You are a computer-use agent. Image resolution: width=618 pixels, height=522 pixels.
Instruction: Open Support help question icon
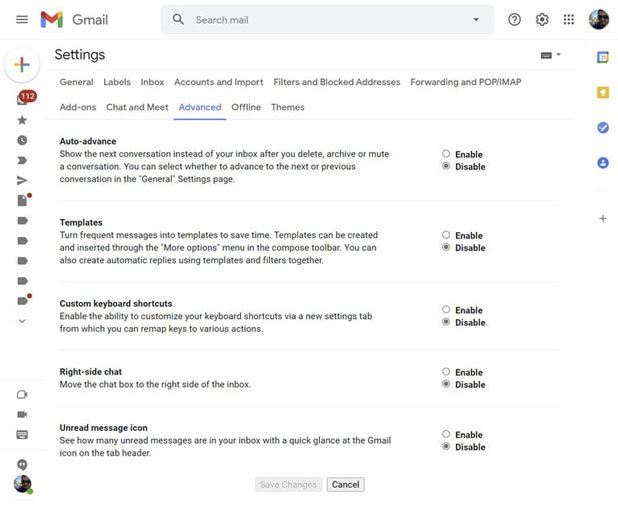(514, 20)
